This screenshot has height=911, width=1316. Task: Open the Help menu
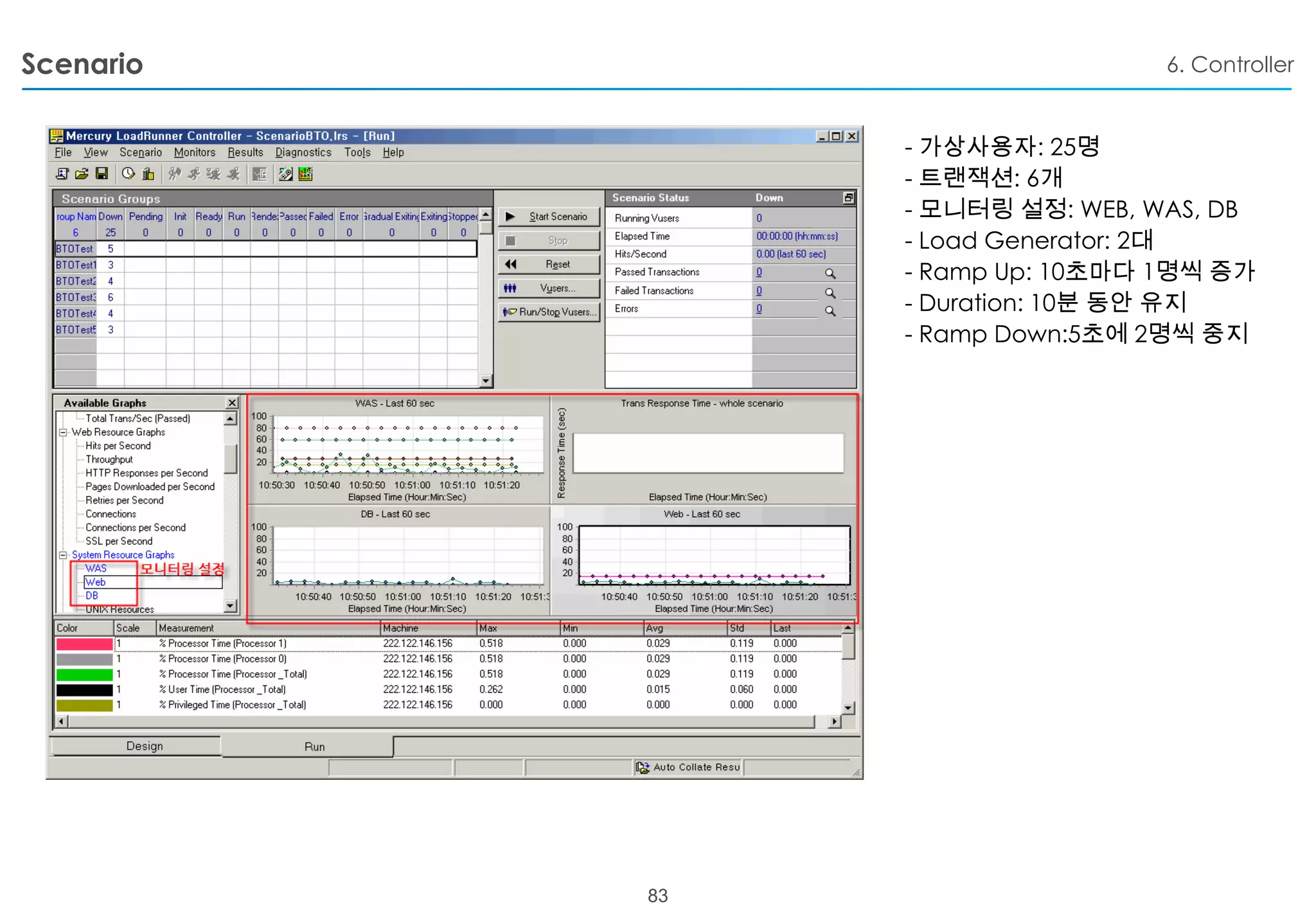point(393,152)
